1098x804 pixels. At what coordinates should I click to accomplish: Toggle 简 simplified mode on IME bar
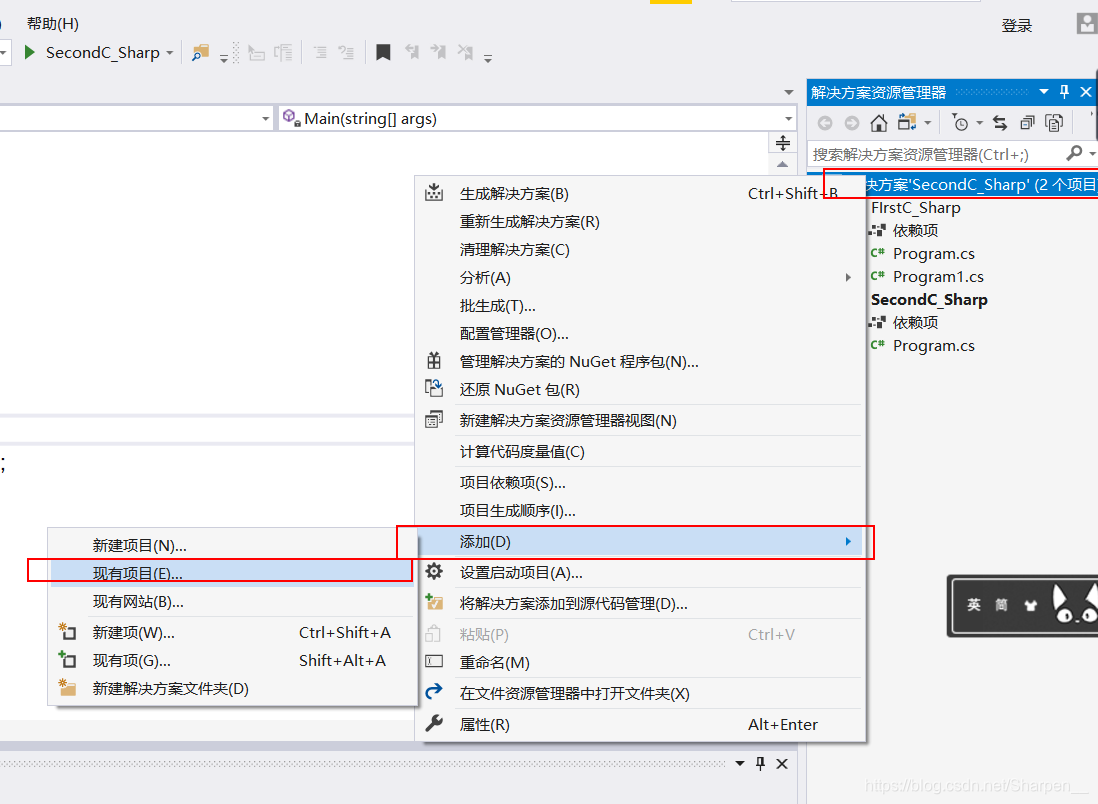(x=1002, y=604)
